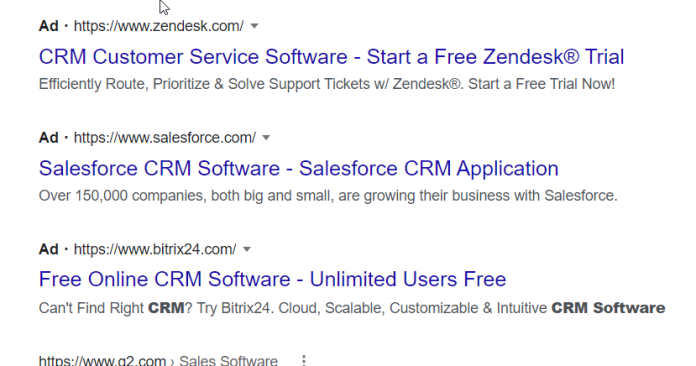696x366 pixels.
Task: Click the Zendesk description 'Efficiently Route, Prioritize' text
Action: [x=327, y=84]
